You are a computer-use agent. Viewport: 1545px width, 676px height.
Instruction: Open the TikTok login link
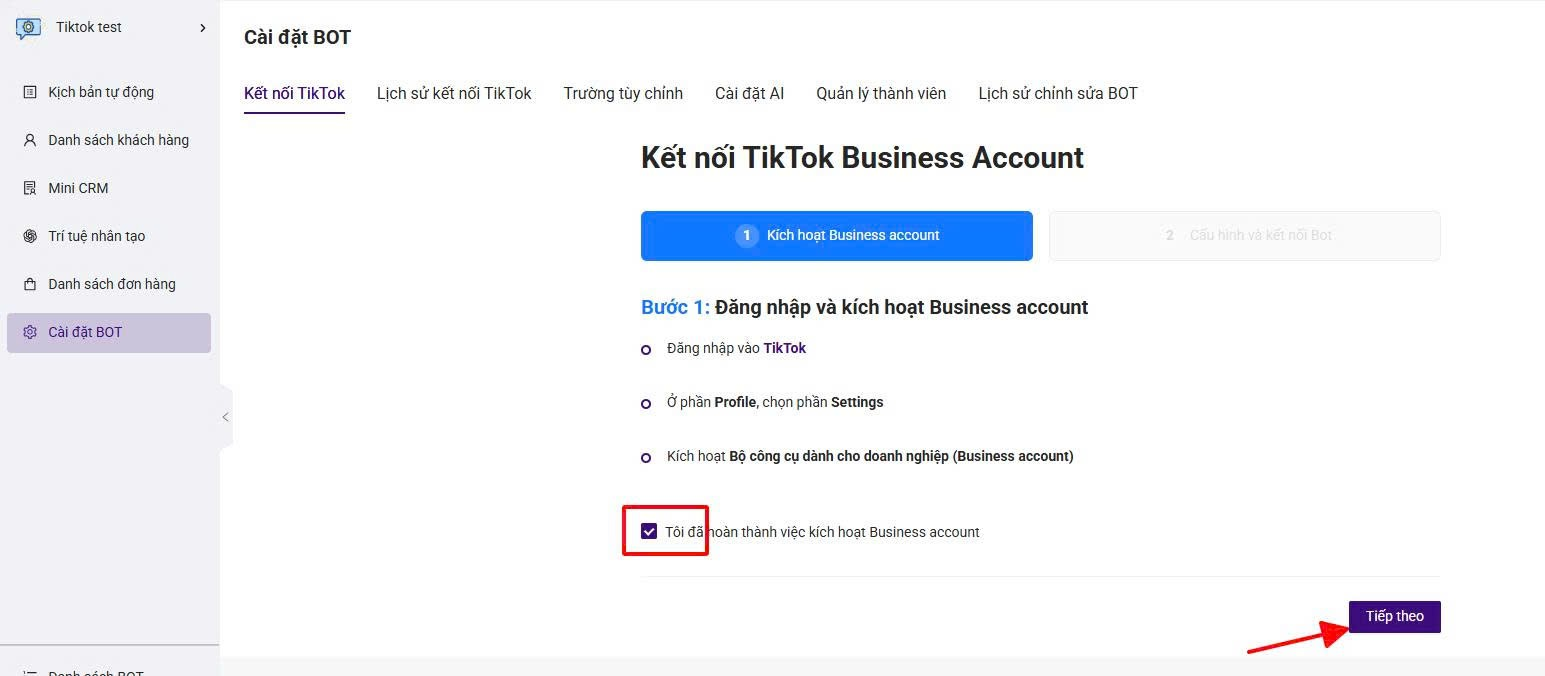point(784,348)
